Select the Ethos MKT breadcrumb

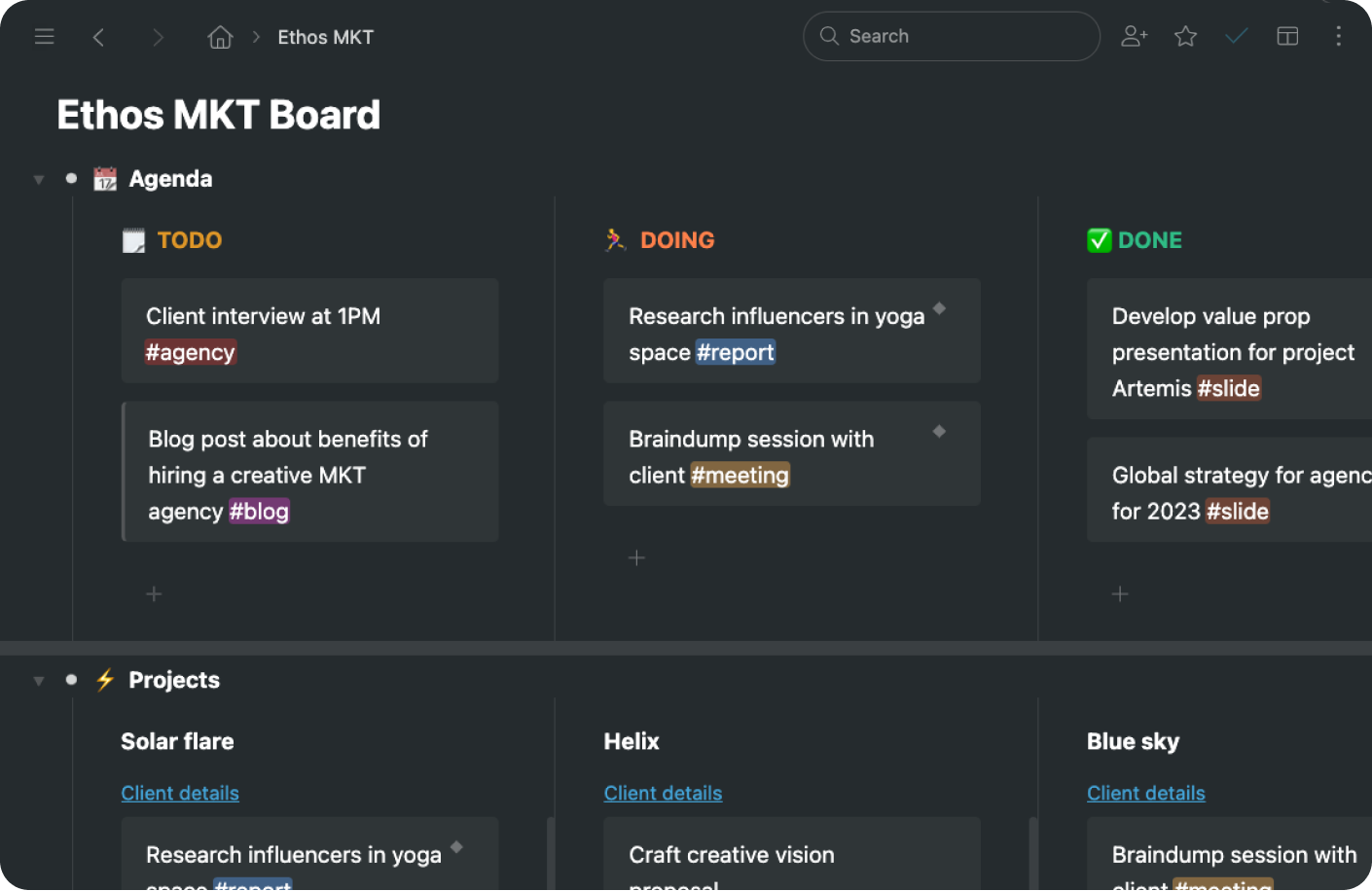coord(325,36)
